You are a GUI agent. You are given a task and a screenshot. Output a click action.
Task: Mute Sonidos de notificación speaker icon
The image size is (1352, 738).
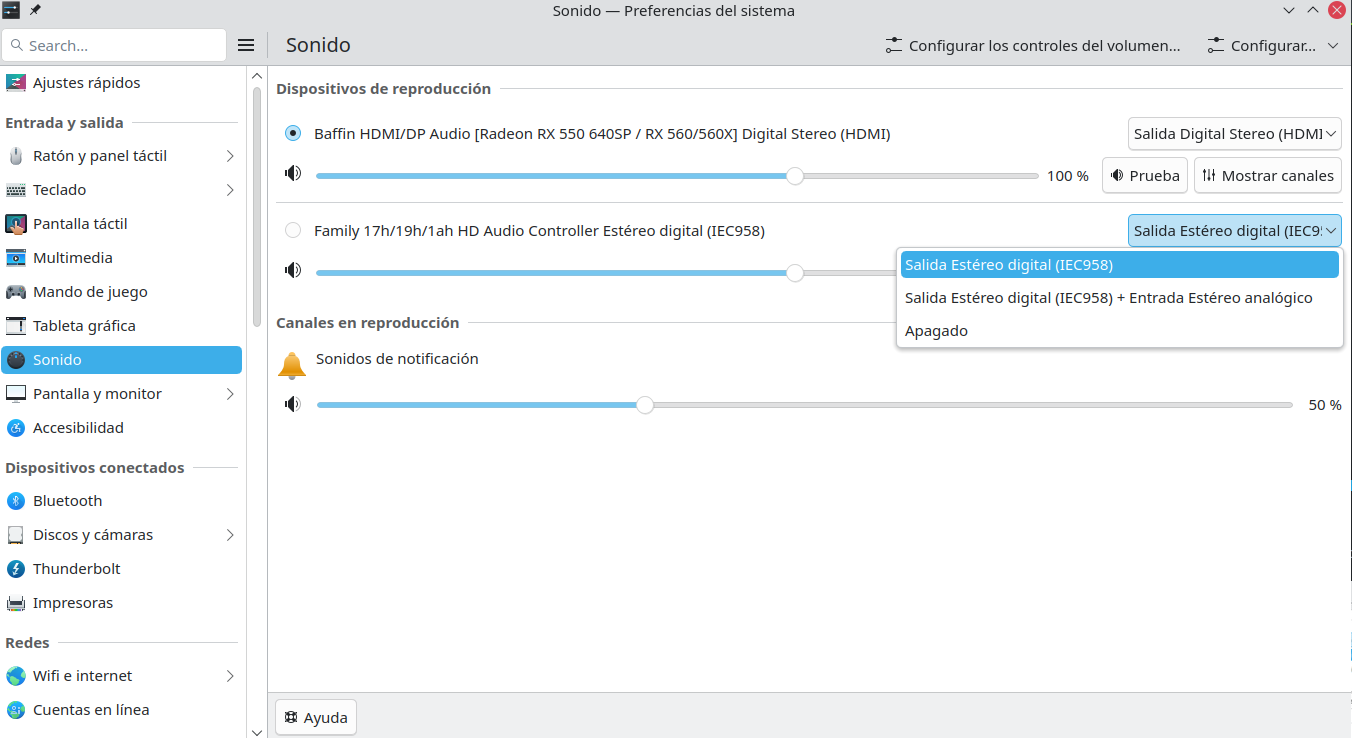click(292, 404)
